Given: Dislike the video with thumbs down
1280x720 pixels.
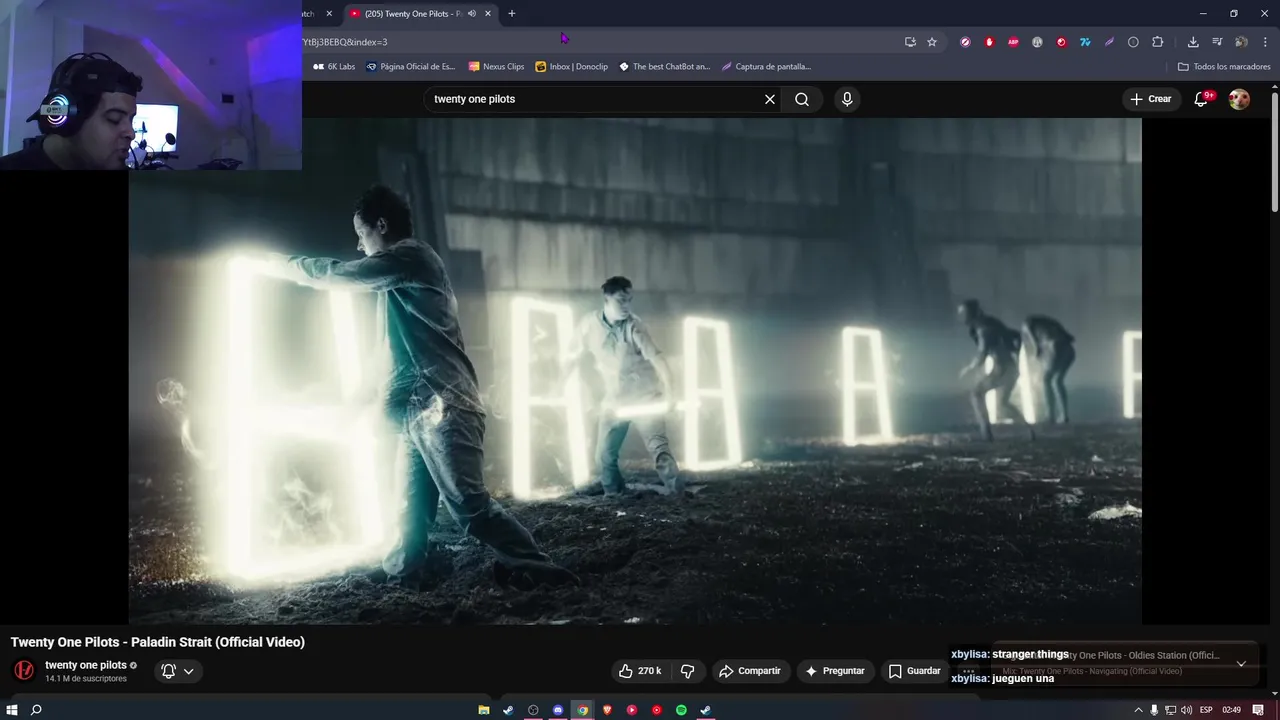Looking at the screenshot, I should point(687,671).
